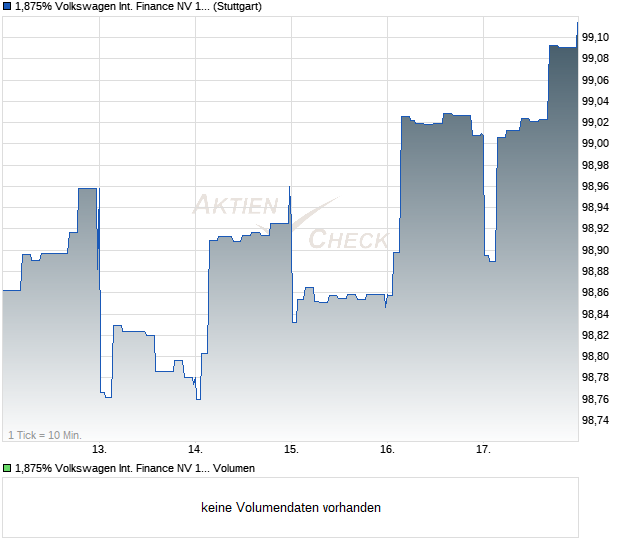Click the '1 Tick = 10 Min.' note

click(x=45, y=435)
